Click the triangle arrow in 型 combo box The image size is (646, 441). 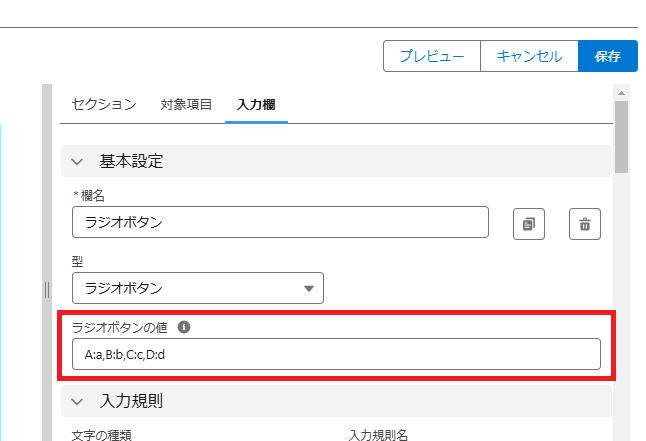(309, 289)
